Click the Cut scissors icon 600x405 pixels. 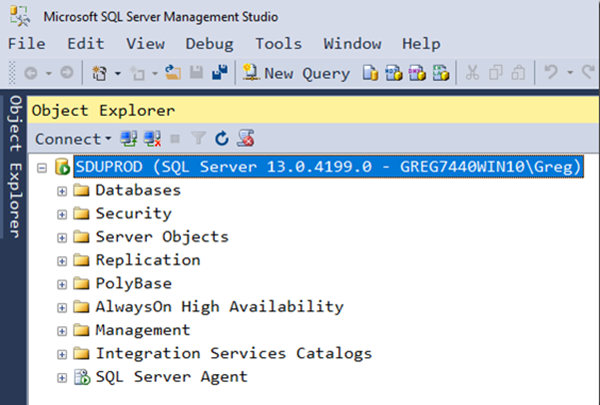point(472,72)
